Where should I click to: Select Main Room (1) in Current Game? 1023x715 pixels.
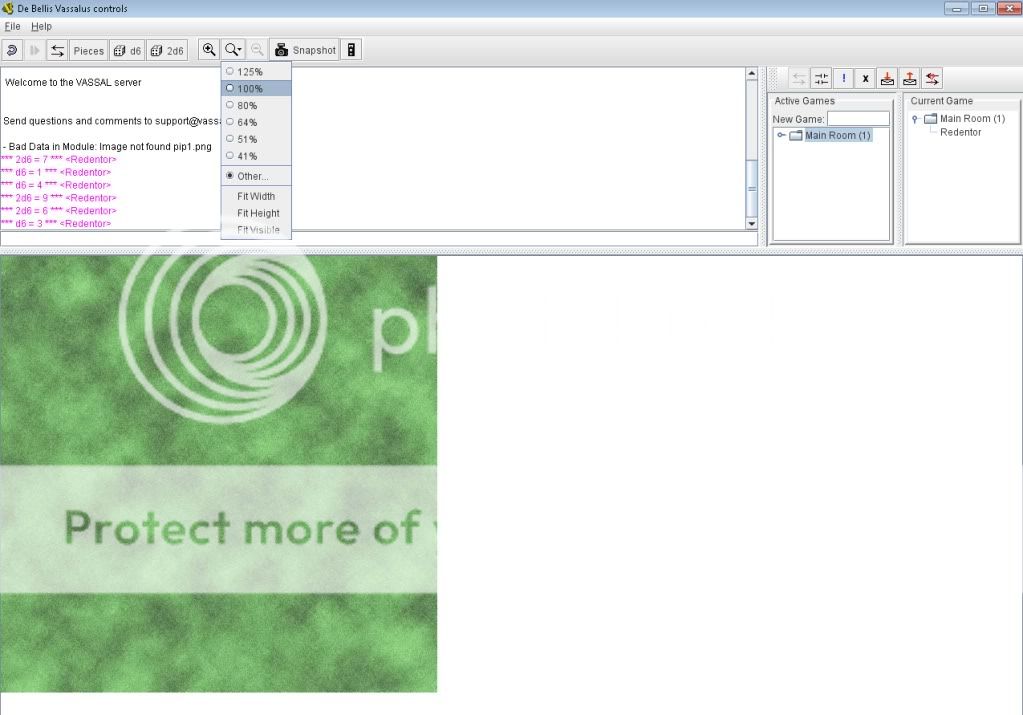(x=972, y=119)
